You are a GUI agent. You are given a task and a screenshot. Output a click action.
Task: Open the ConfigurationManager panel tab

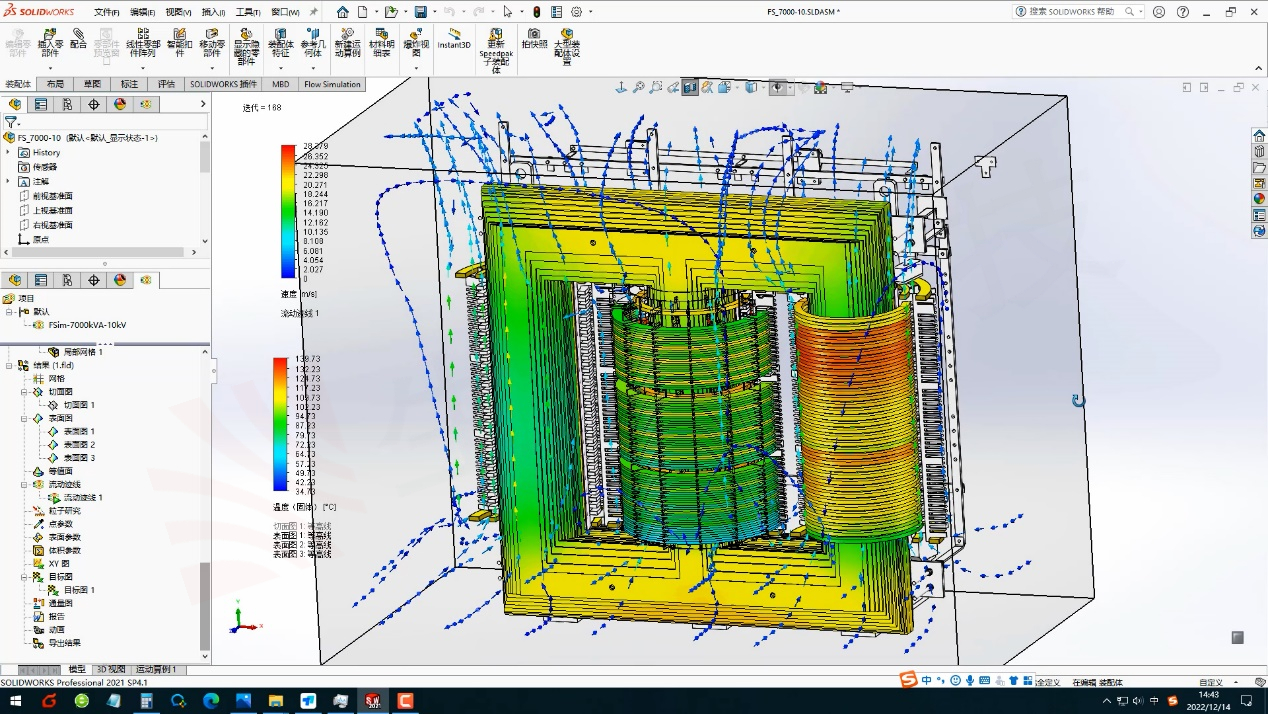click(67, 104)
